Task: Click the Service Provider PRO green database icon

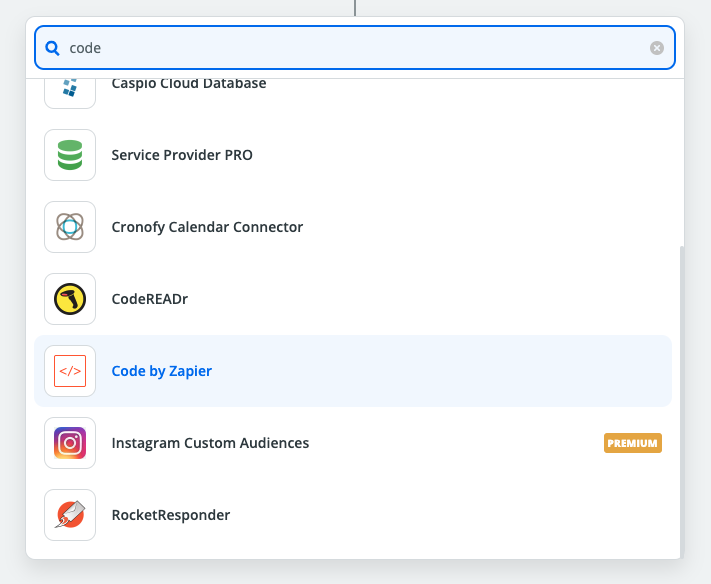Action: pos(70,155)
